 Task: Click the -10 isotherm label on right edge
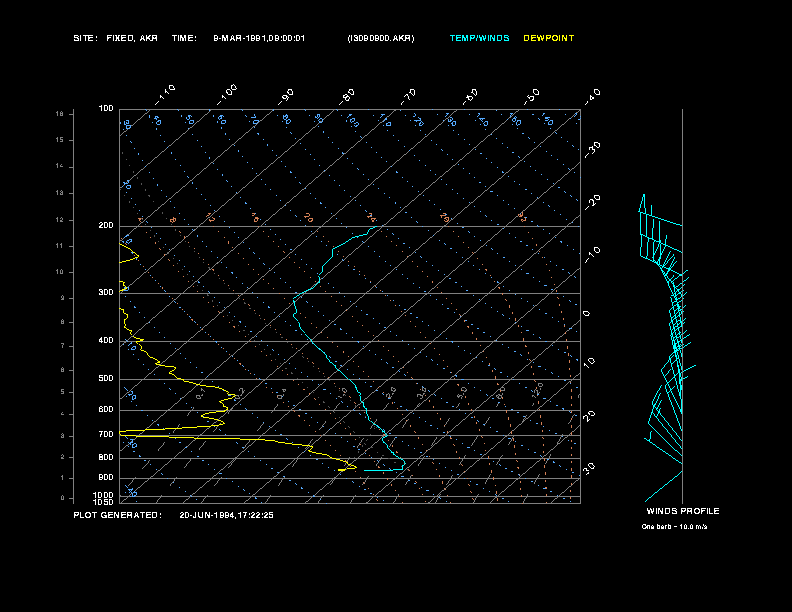click(592, 255)
